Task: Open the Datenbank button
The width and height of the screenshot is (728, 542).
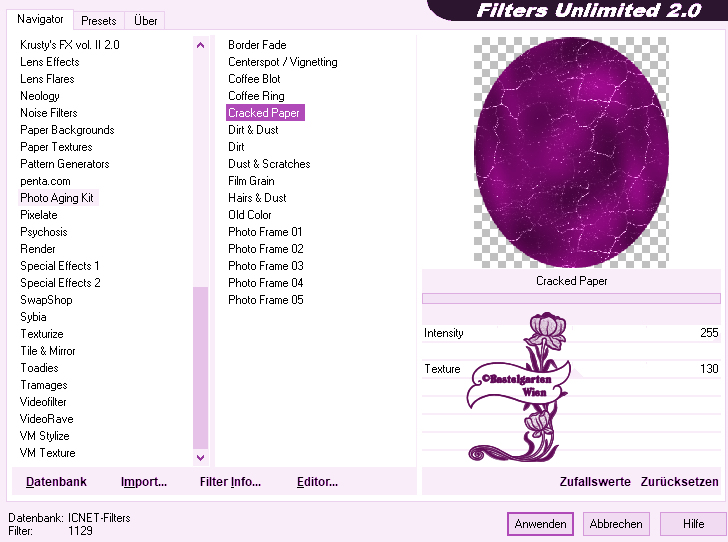Action: [x=56, y=482]
